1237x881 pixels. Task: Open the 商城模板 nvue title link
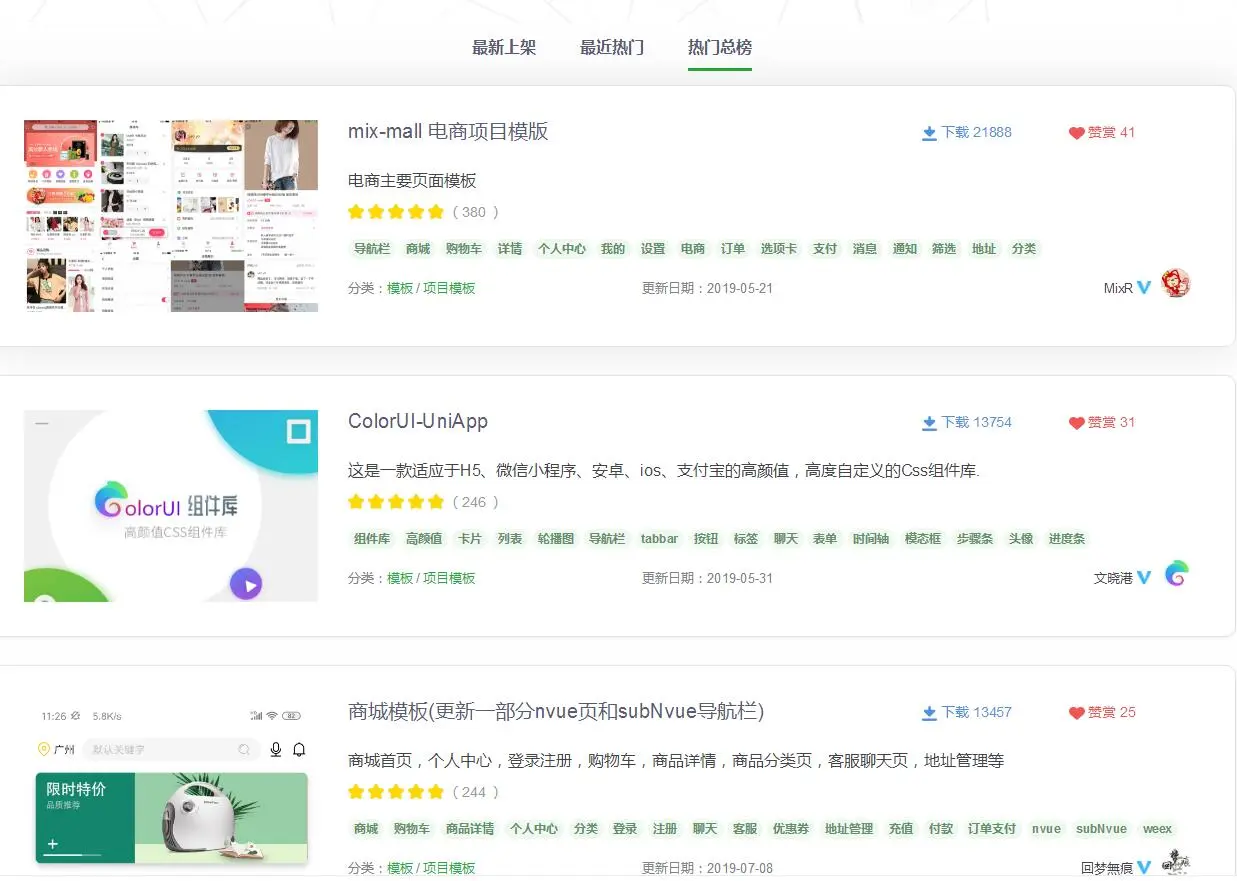(556, 712)
